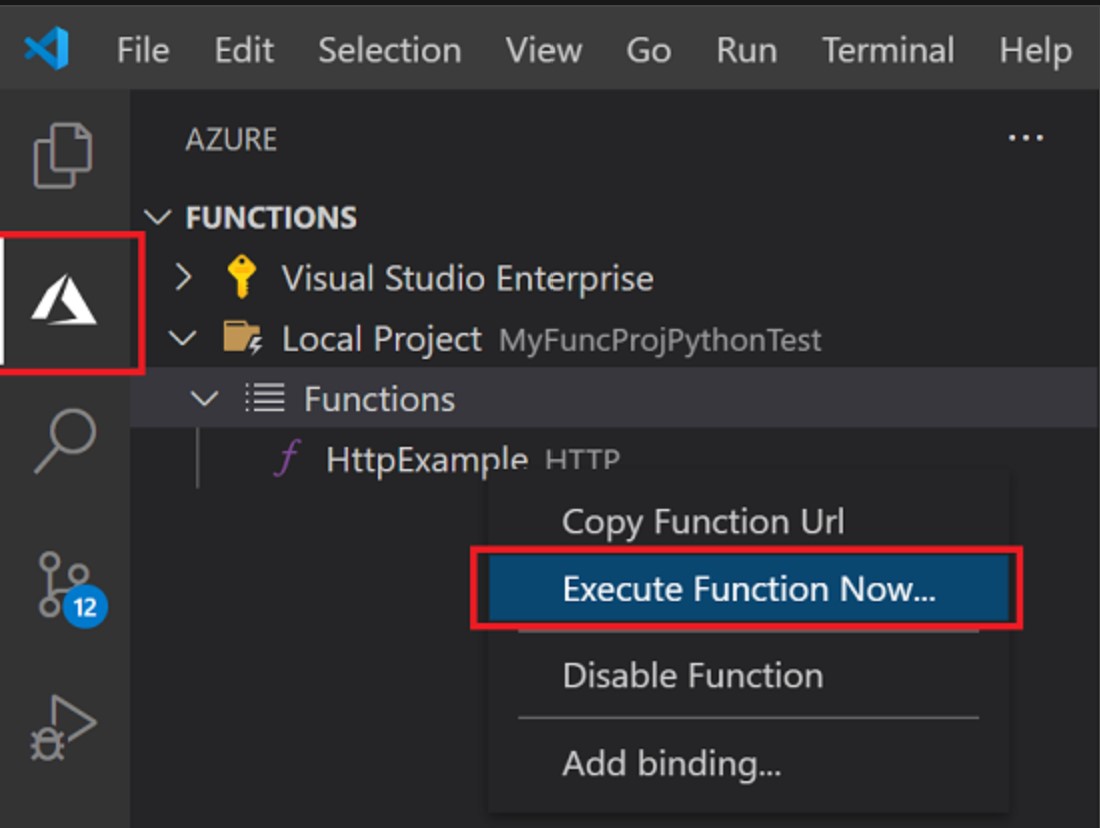This screenshot has width=1100, height=828.
Task: Click the AZURE panel title
Action: 231,139
